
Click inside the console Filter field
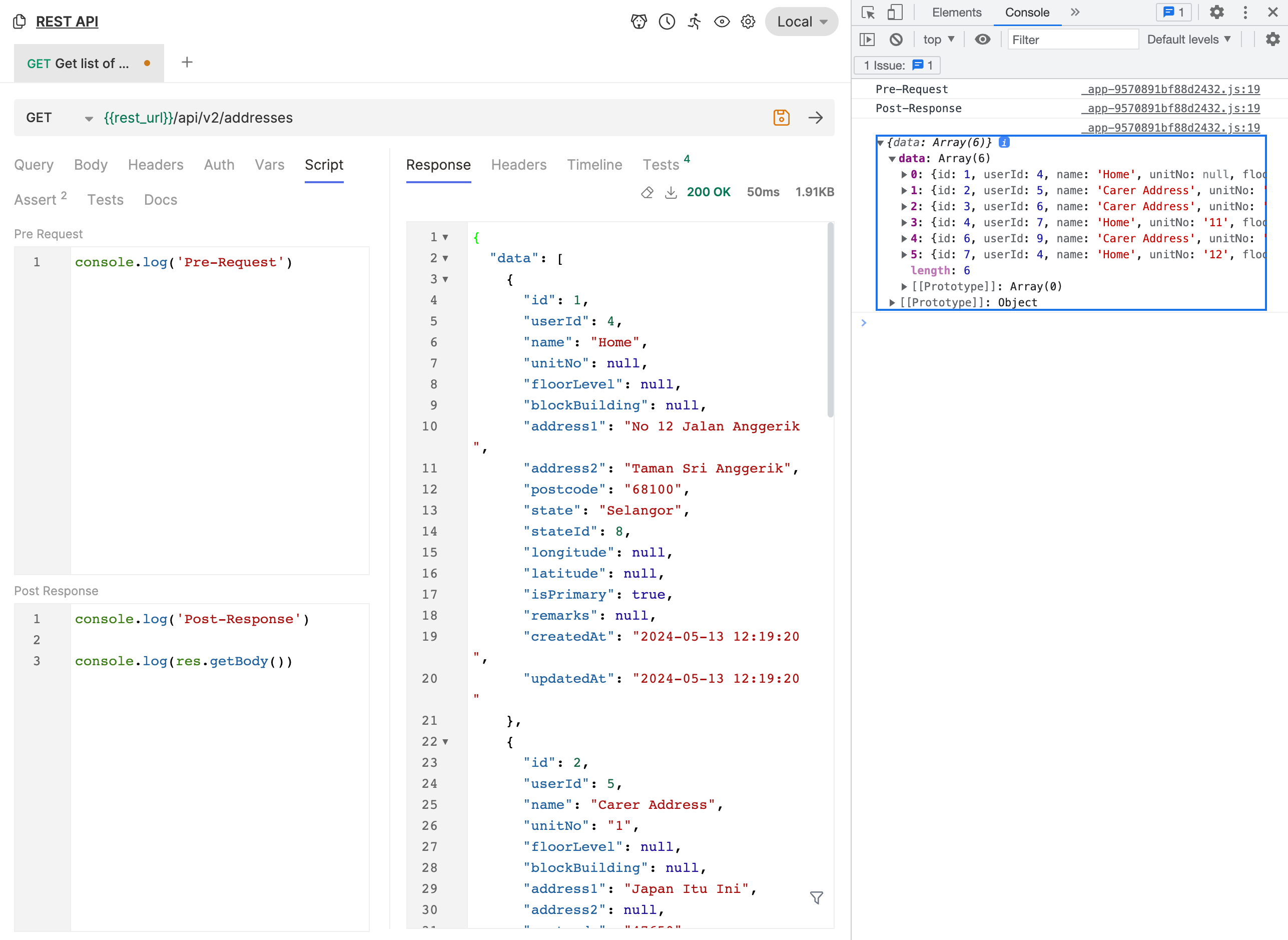[1072, 39]
